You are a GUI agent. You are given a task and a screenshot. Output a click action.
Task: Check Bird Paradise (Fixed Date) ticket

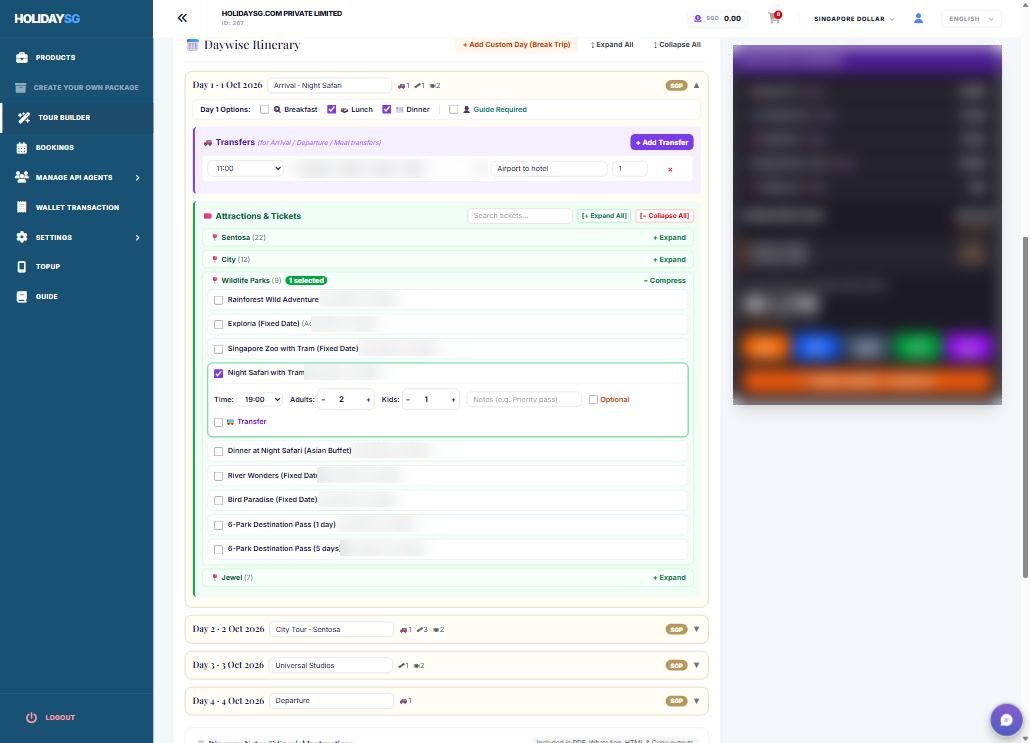pos(219,500)
